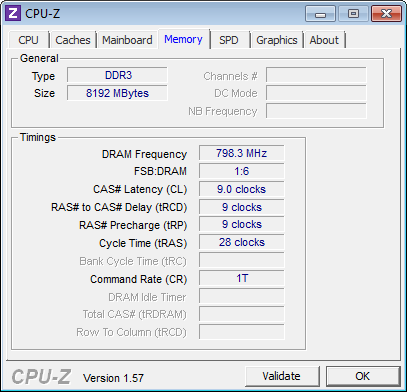Click the Cycle Time tRAS value field
The image size is (407, 392).
click(242, 242)
